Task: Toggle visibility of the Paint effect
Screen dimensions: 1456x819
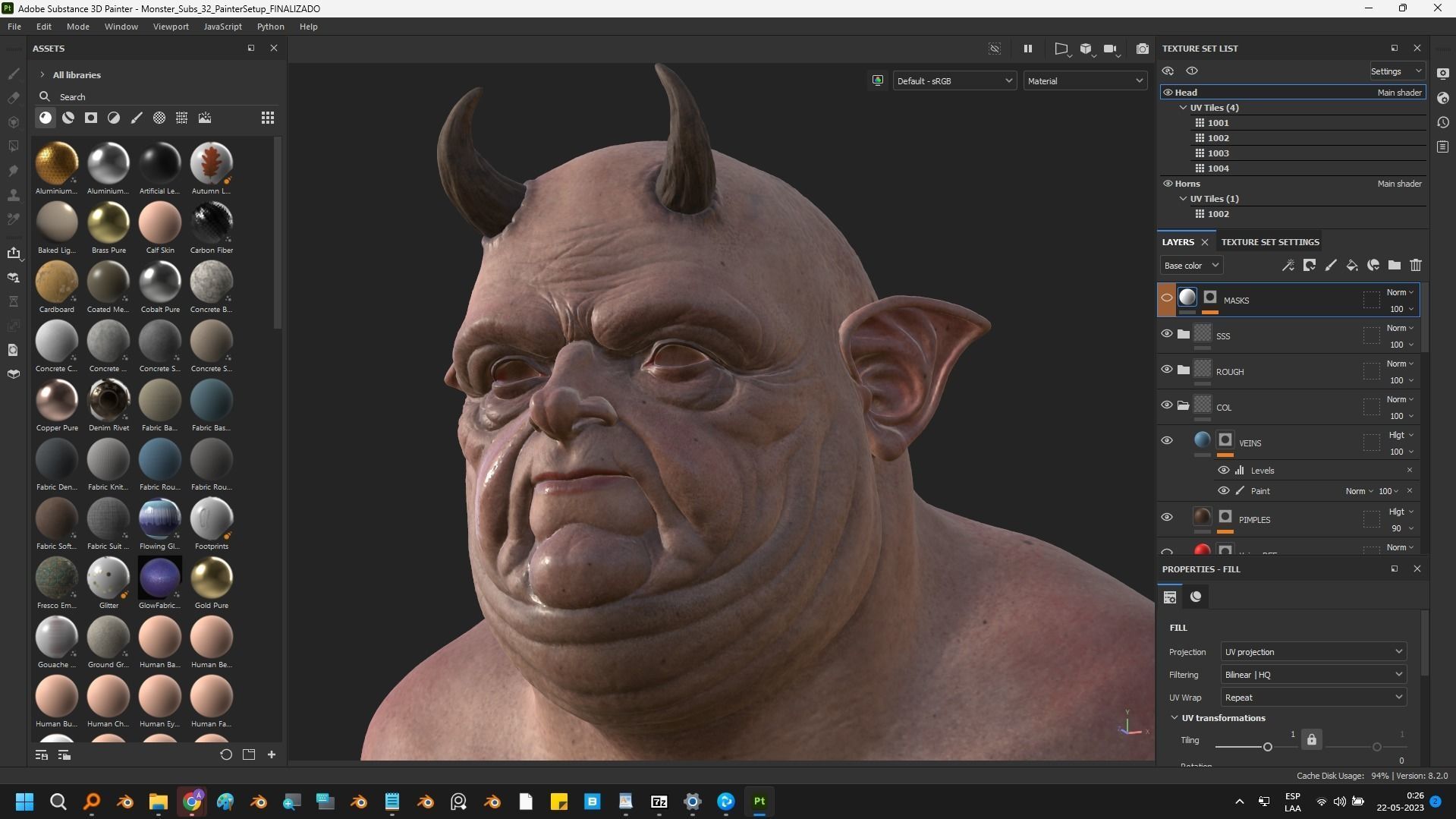Action: click(1224, 491)
